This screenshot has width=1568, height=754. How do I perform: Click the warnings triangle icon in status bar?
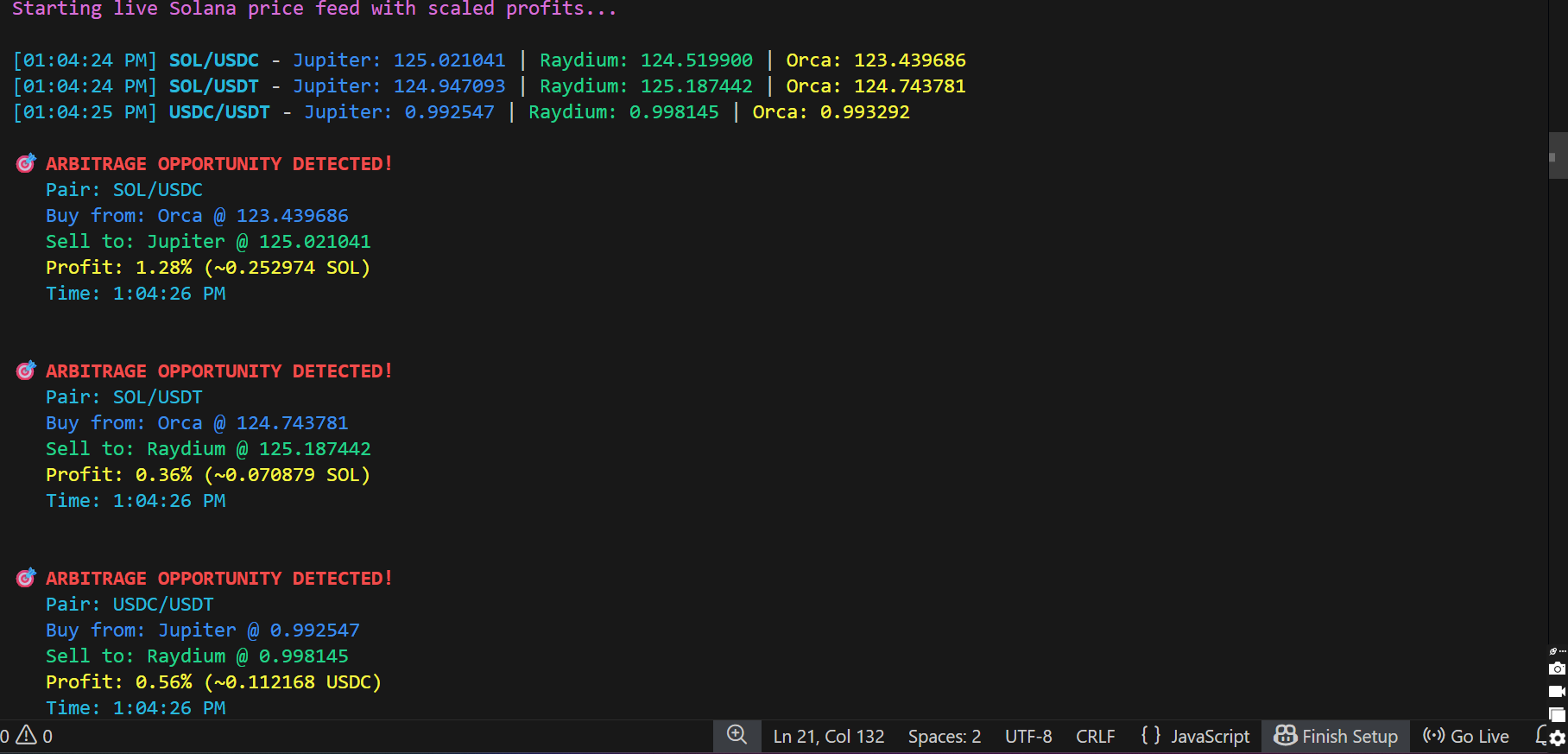[x=27, y=736]
